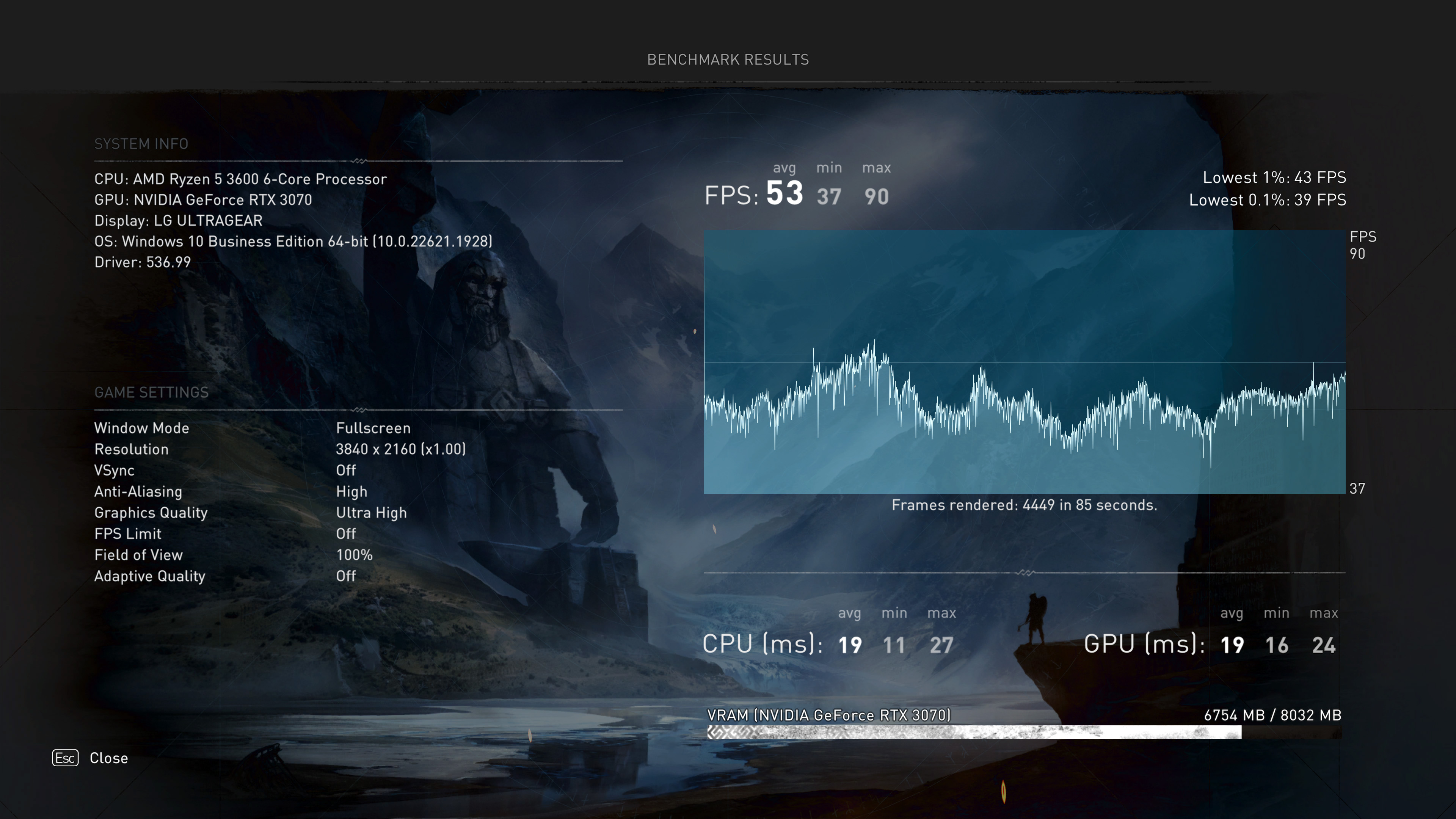Click the 6754 MB / 8032 MB text
Viewport: 1456px width, 819px height.
(1273, 715)
